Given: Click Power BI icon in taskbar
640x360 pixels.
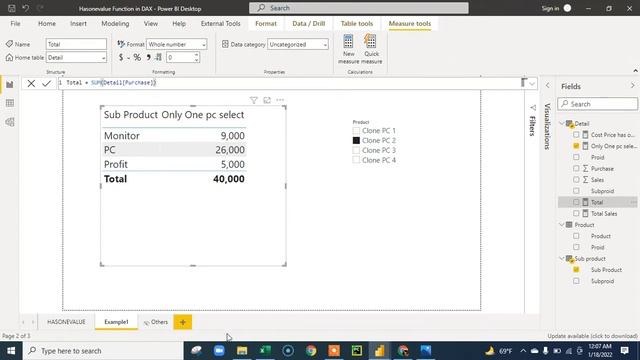Looking at the screenshot, I should tap(380, 351).
